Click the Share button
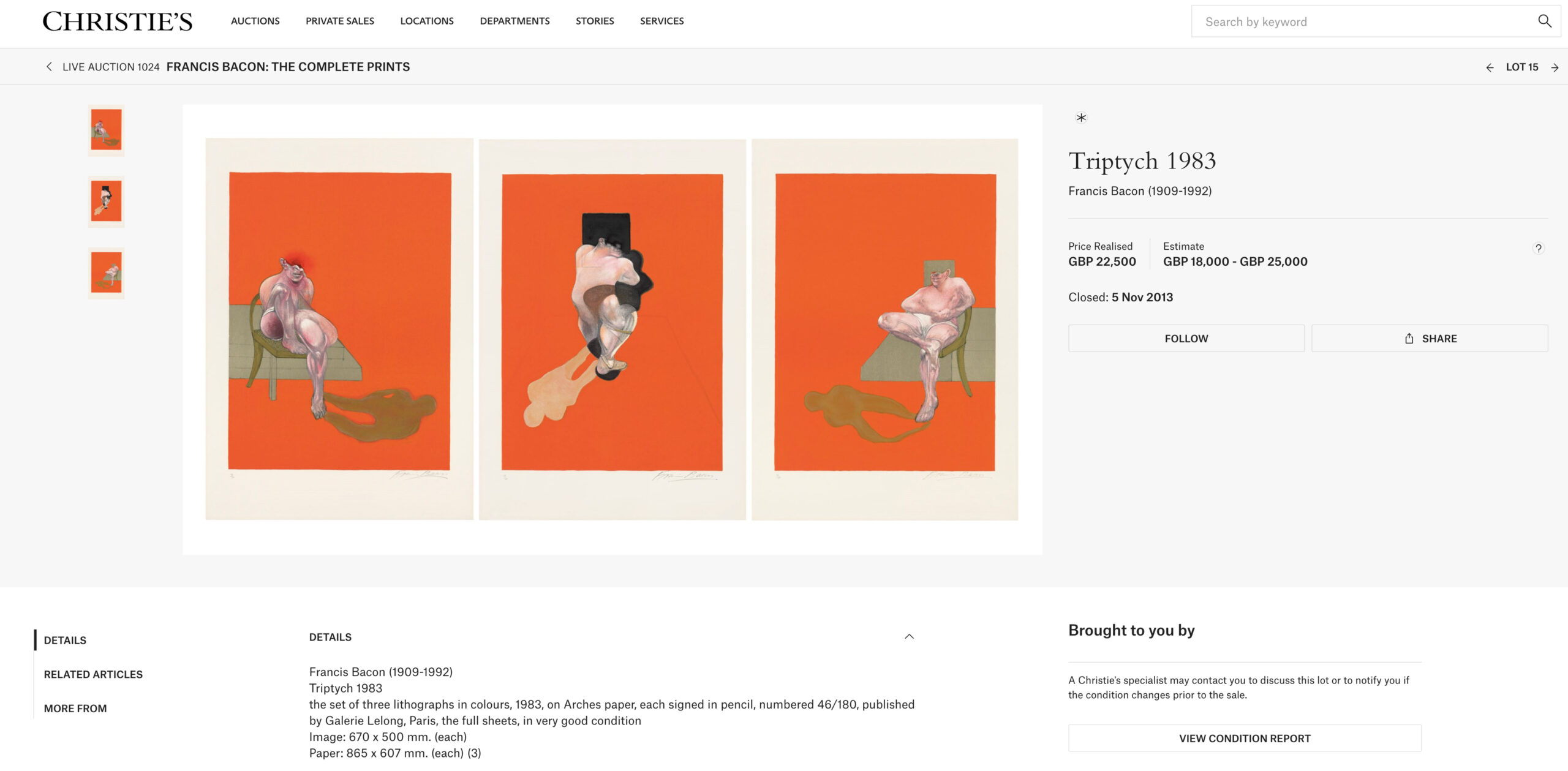This screenshot has height=771, width=1568. (1430, 339)
